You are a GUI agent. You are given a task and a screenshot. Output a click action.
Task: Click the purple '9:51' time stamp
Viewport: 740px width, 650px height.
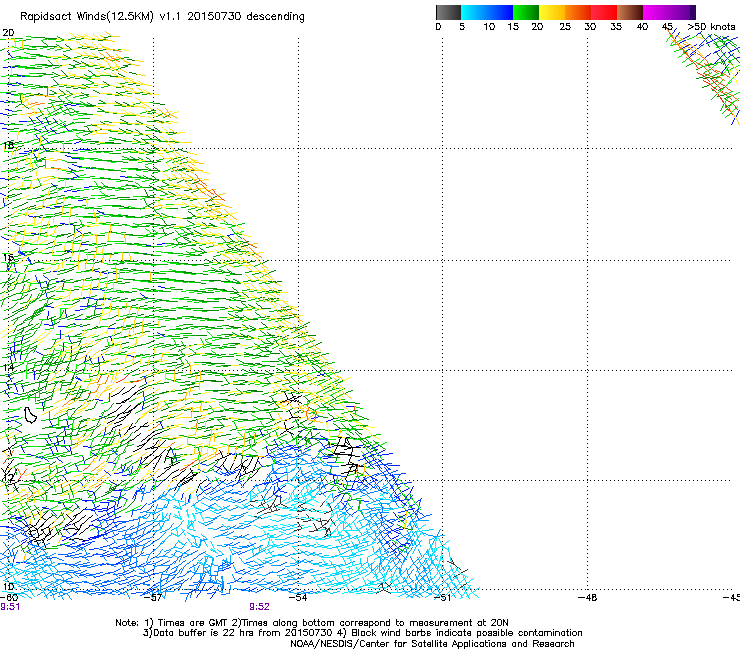click(10, 607)
